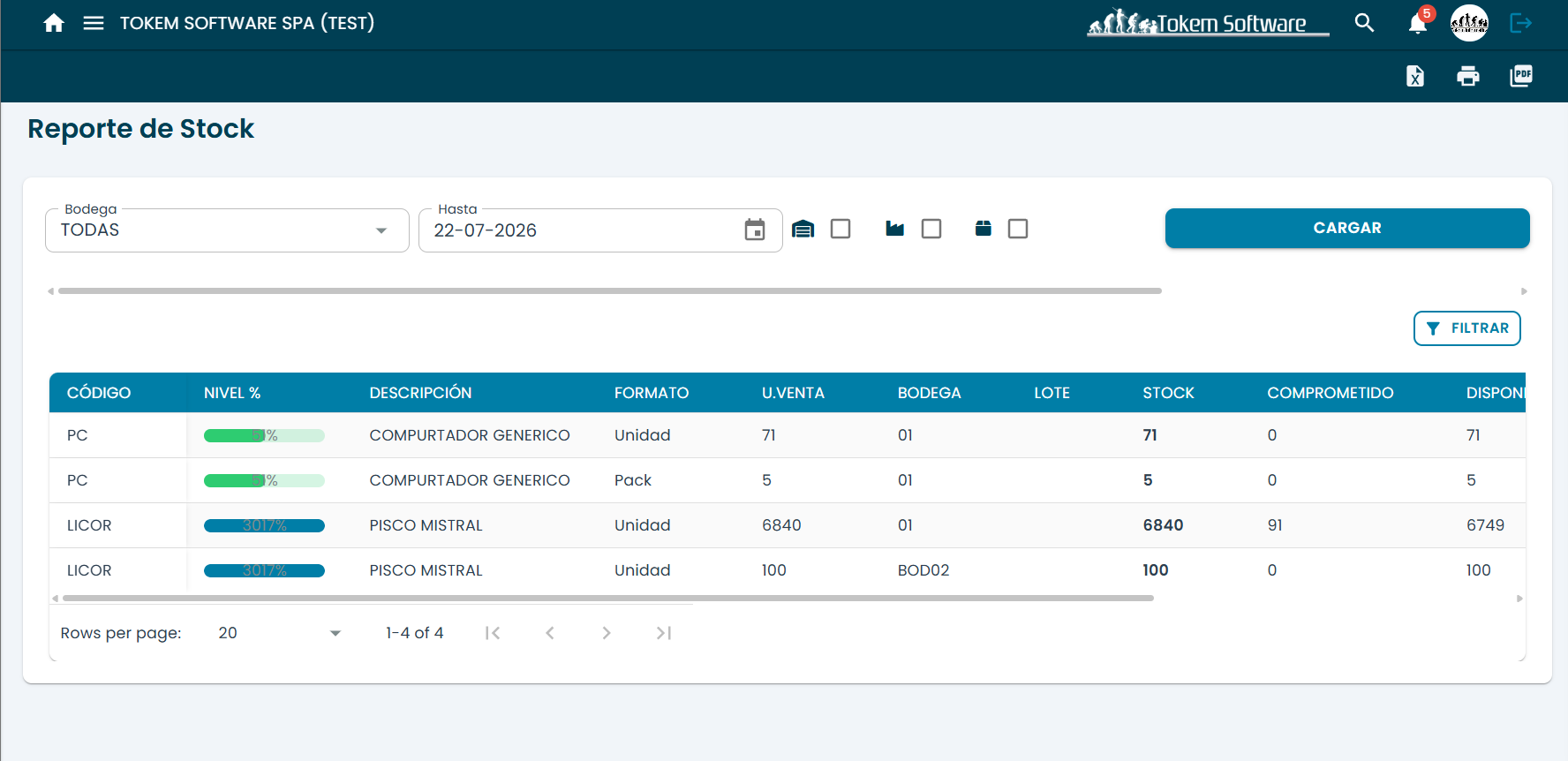Sort by LOTE column header
This screenshot has width=1568, height=761.
point(1052,393)
